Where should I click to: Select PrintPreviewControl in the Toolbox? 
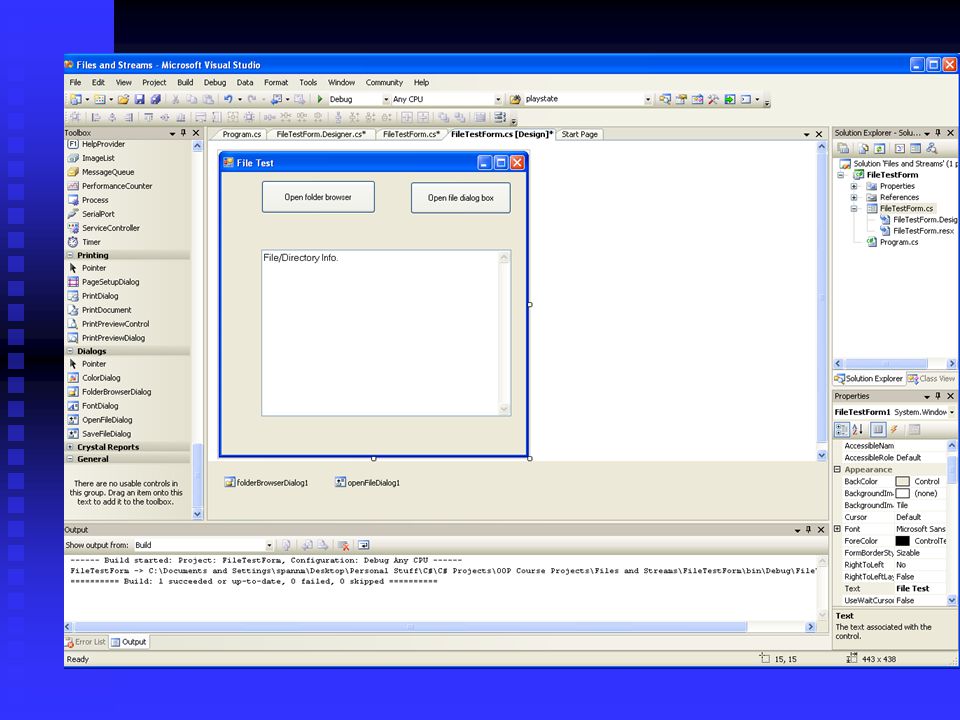115,324
